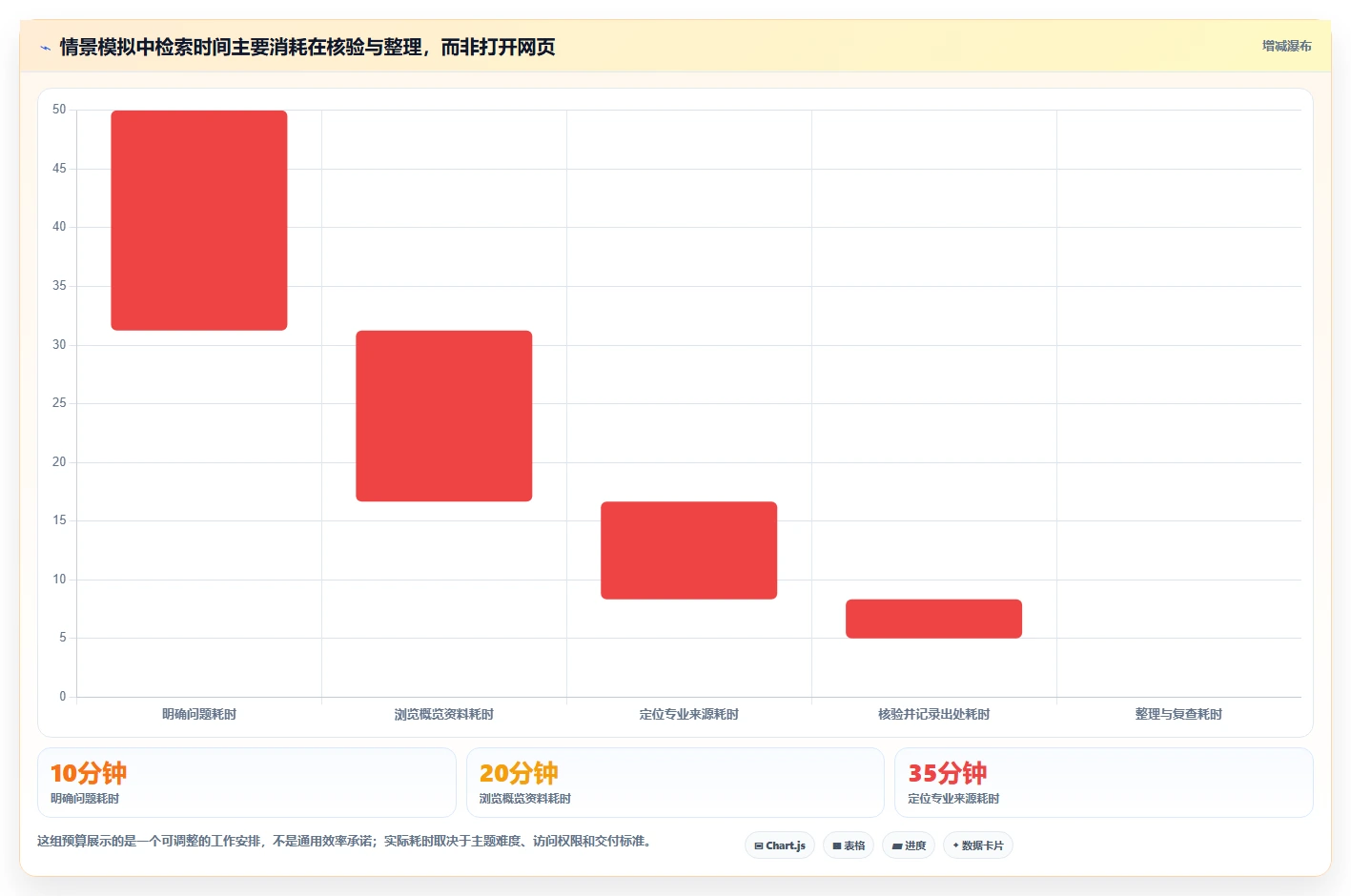Click the 核验并记录出处耗时 red waterfall bar
The height and width of the screenshot is (896, 1351).
tap(934, 619)
